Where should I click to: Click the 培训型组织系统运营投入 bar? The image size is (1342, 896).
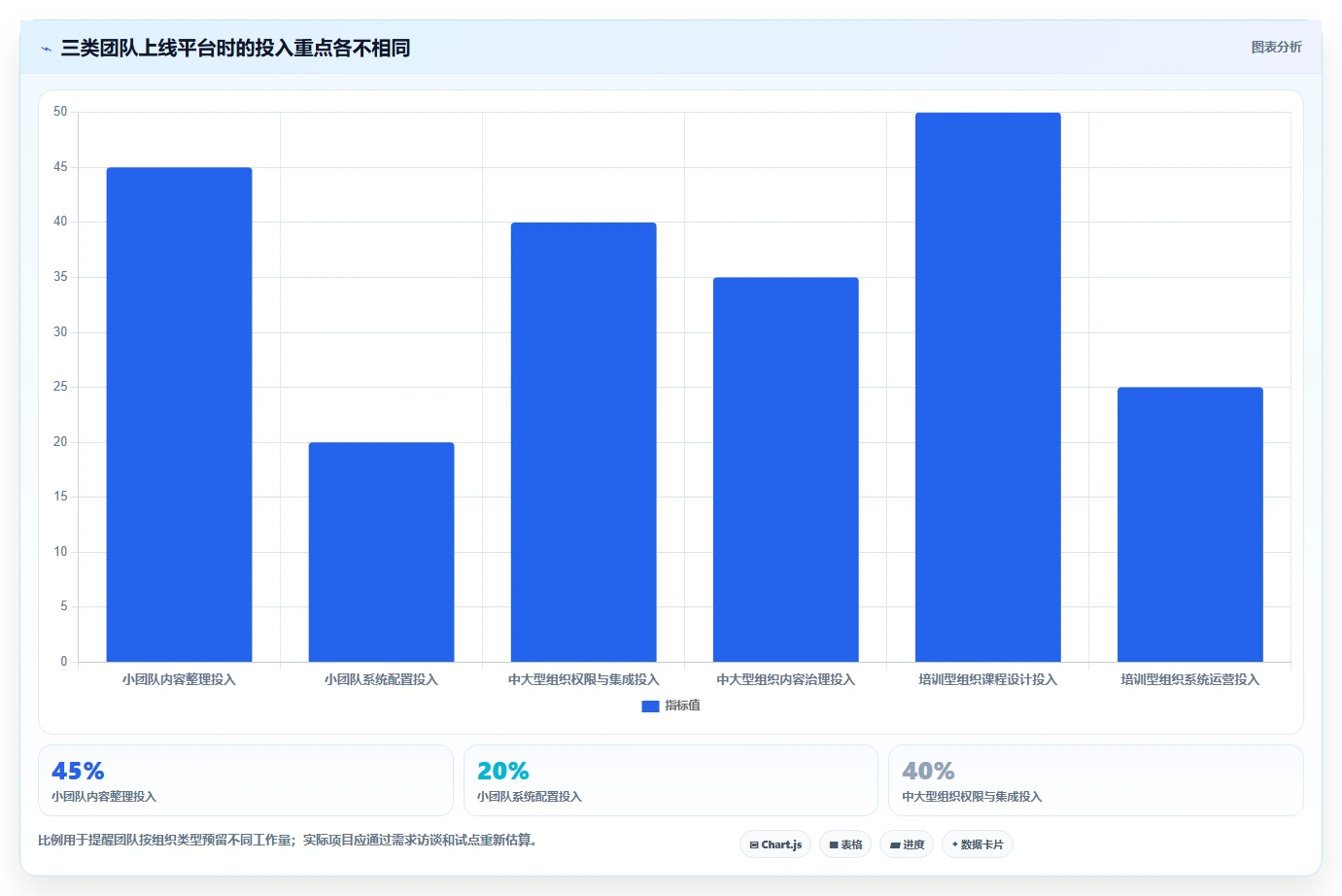click(1189, 525)
